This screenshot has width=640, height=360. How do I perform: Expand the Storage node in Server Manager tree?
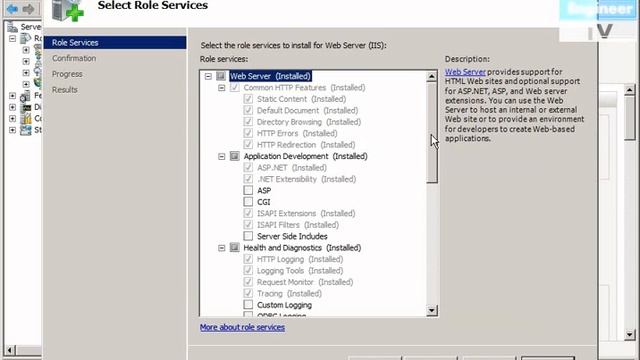[12, 130]
